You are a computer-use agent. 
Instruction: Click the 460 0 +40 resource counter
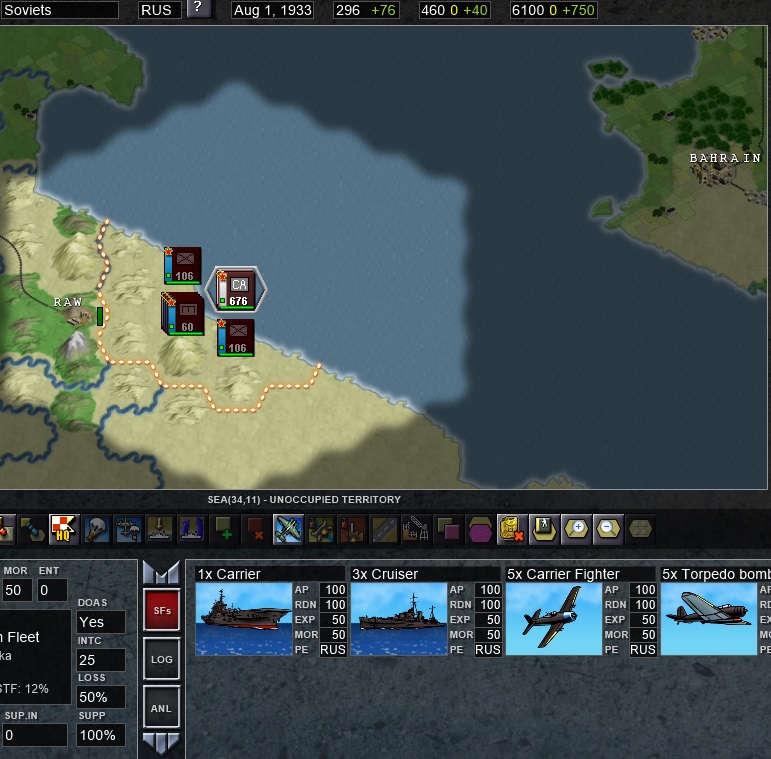coord(454,10)
